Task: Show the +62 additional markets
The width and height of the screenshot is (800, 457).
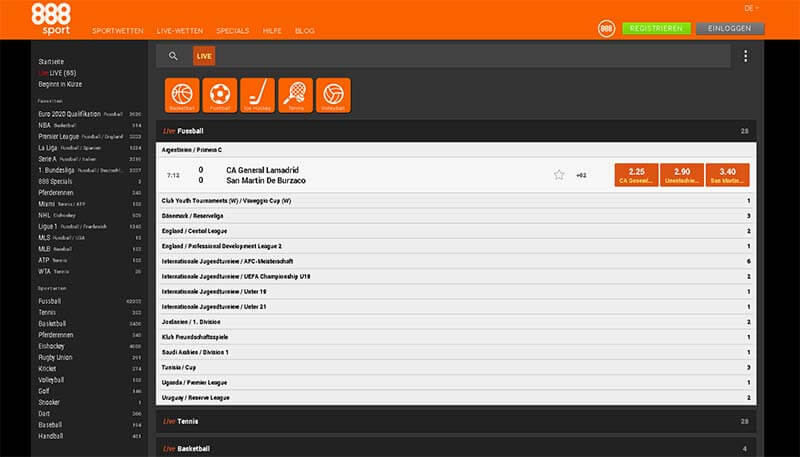Action: point(581,175)
